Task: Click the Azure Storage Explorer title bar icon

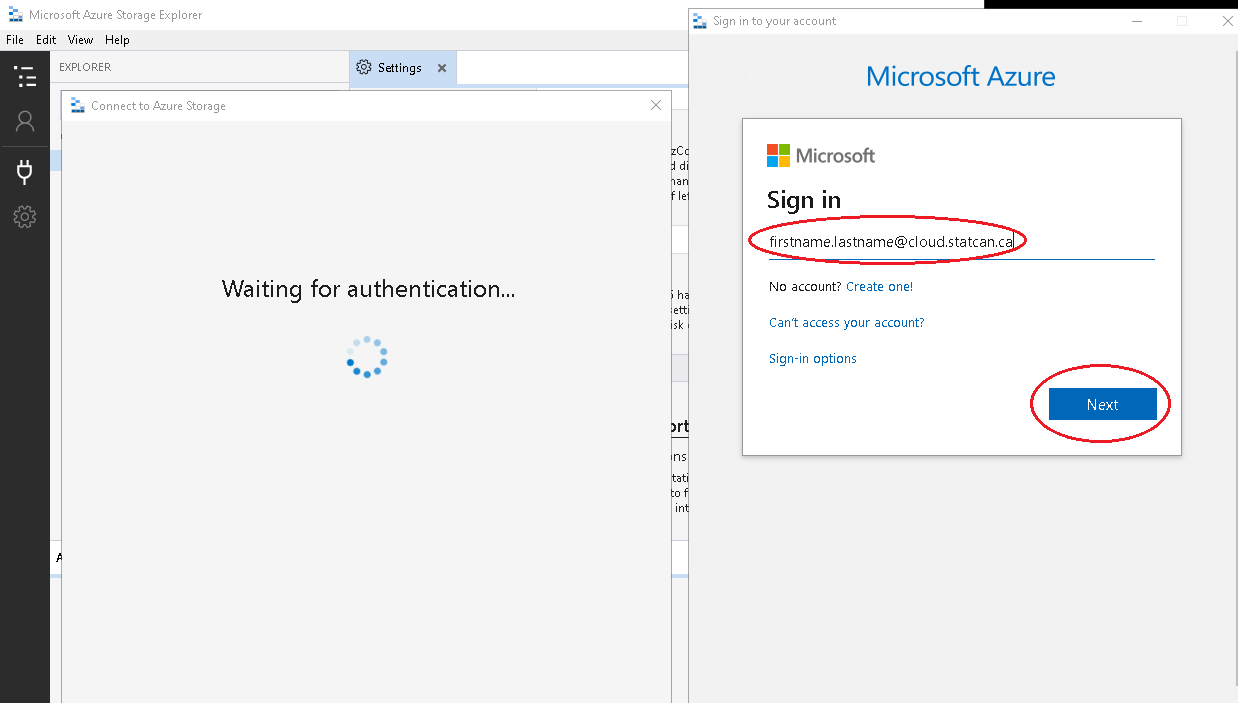Action: (x=14, y=14)
